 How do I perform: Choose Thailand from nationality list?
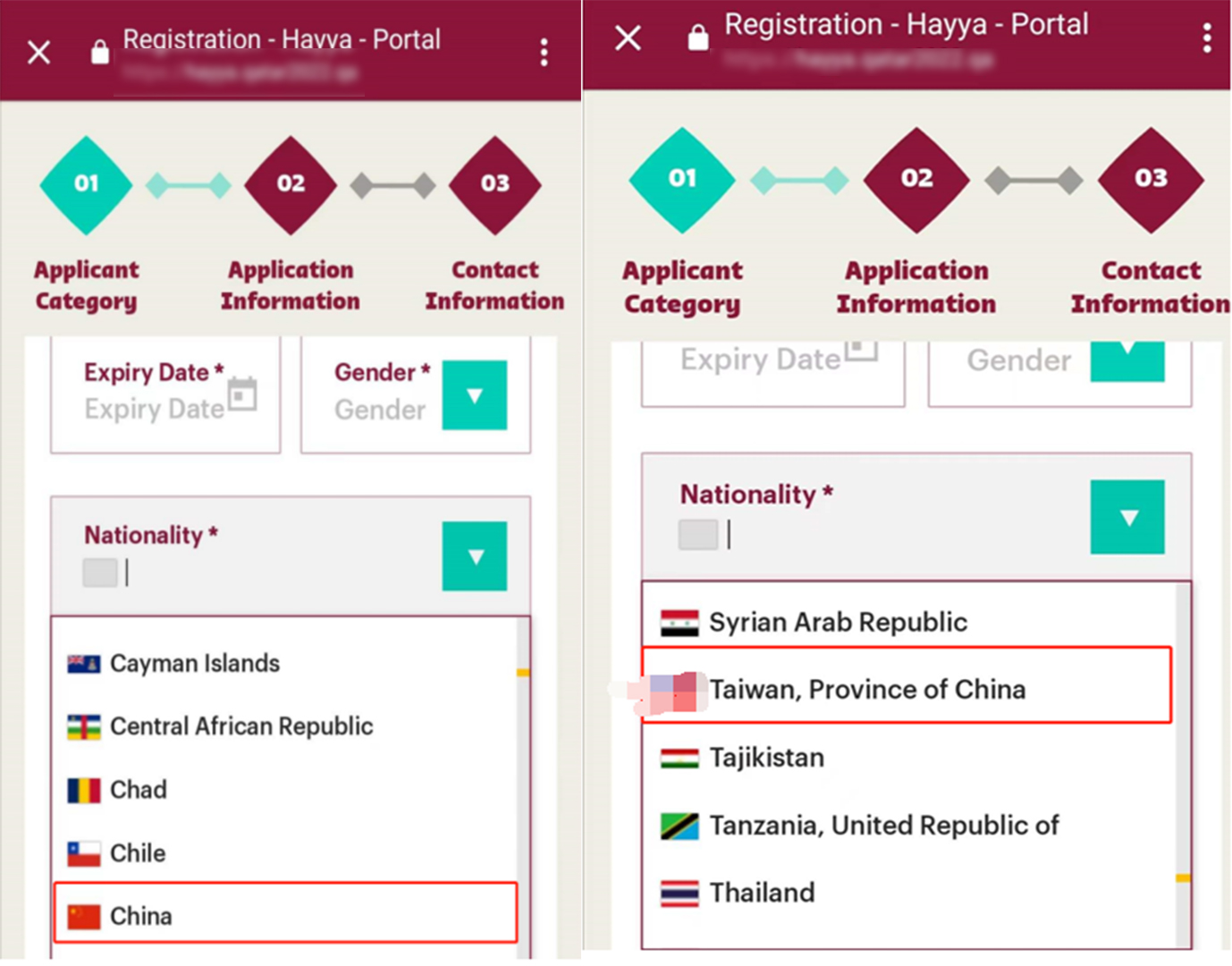point(762,893)
